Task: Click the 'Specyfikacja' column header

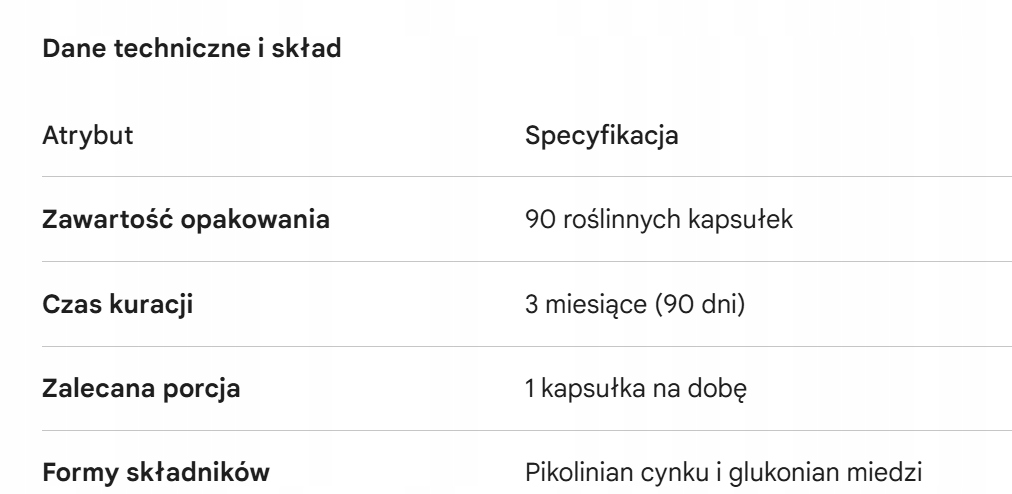Action: tap(602, 135)
